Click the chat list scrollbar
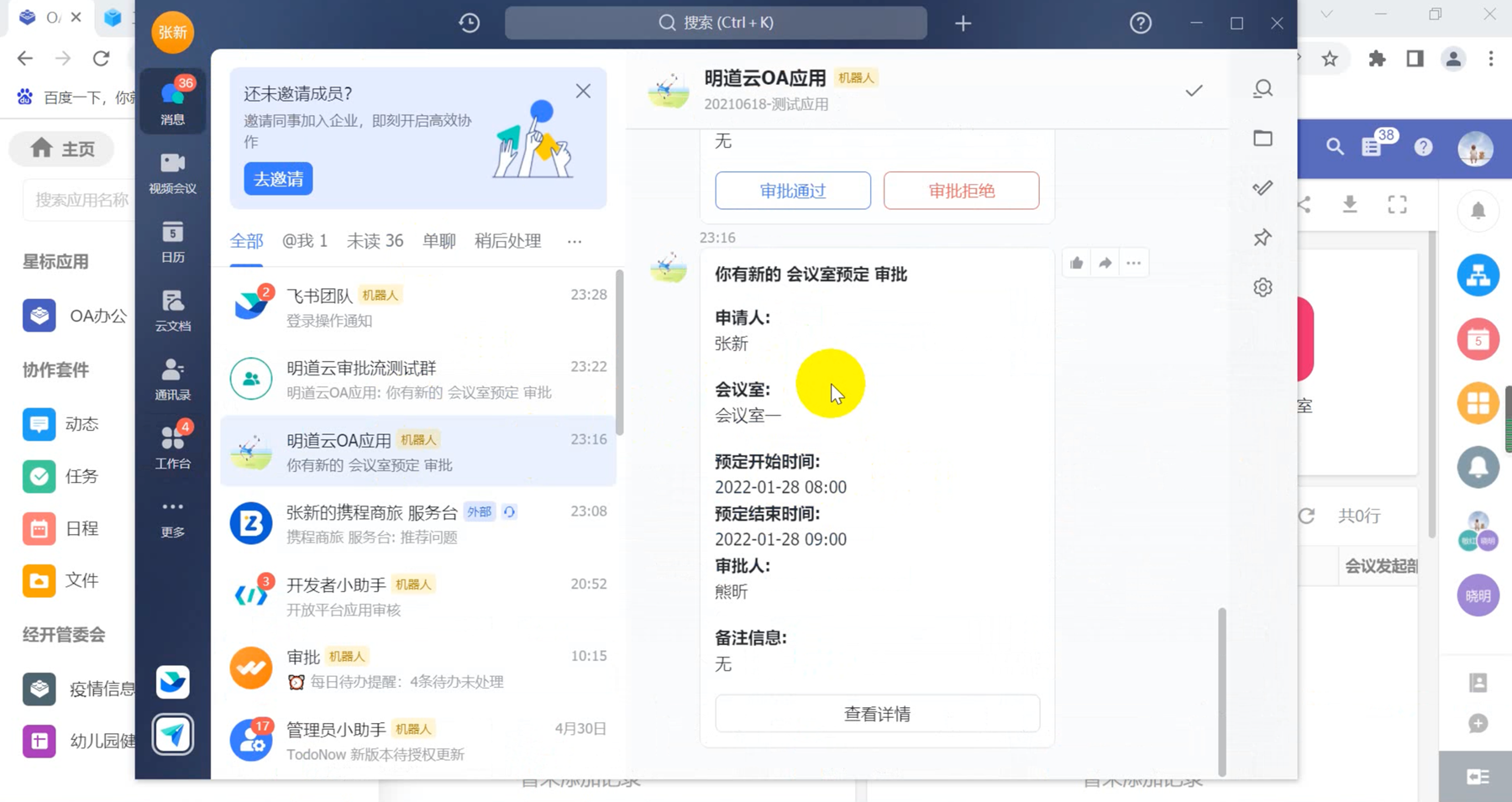Image resolution: width=1512 pixels, height=802 pixels. click(620, 353)
